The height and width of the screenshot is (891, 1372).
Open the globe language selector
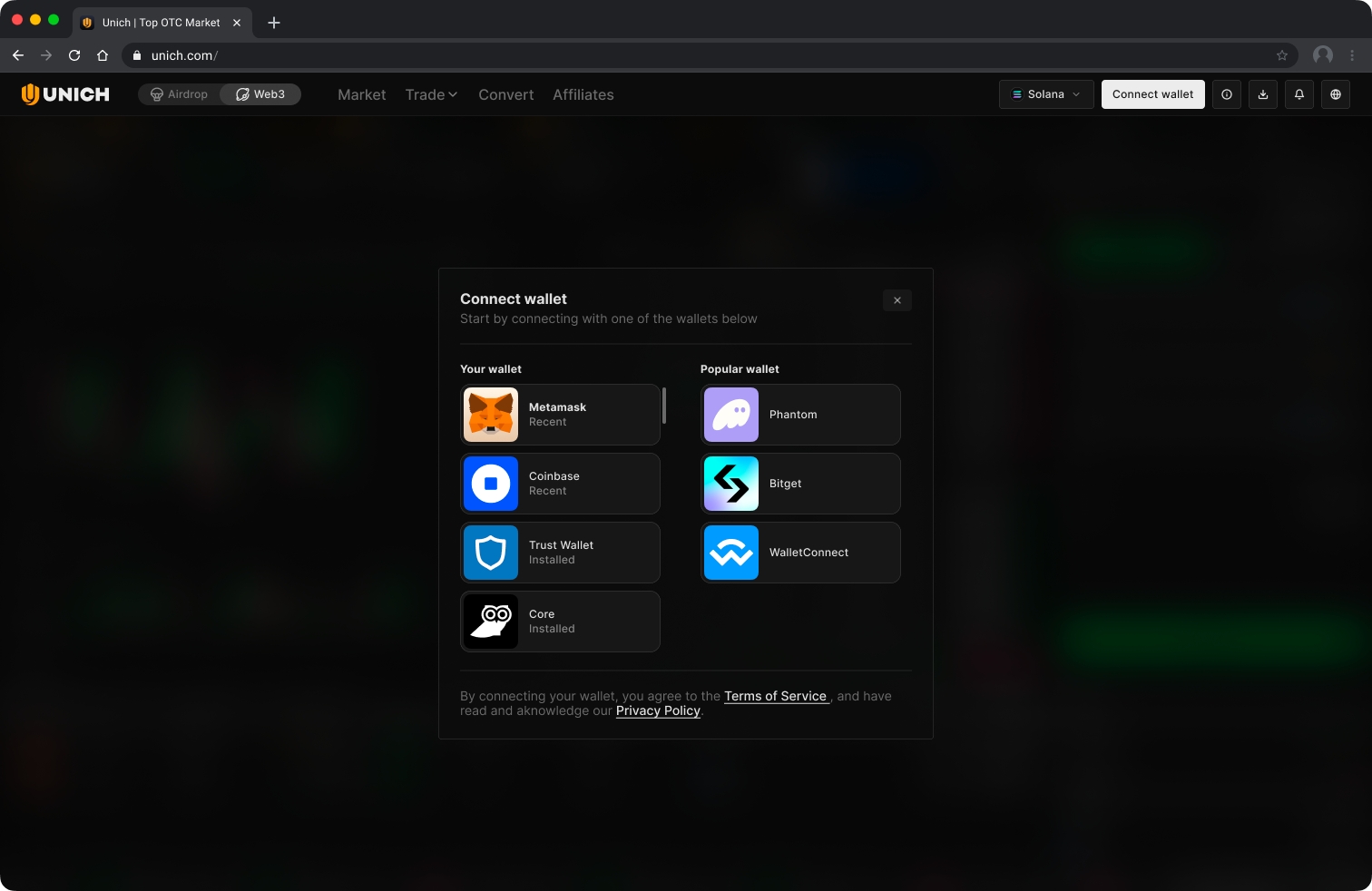coord(1336,94)
